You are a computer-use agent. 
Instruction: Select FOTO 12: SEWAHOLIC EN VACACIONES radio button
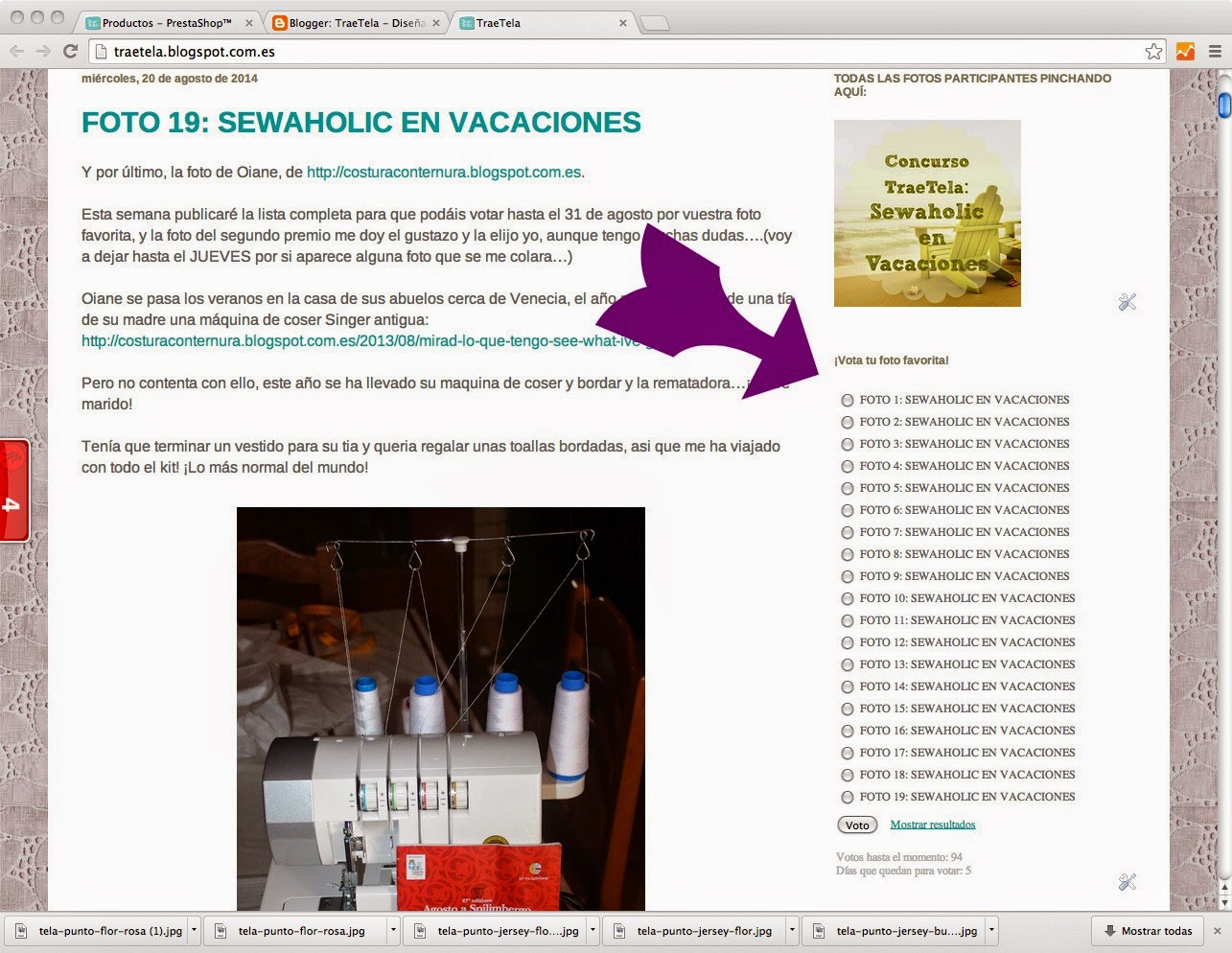tap(848, 642)
